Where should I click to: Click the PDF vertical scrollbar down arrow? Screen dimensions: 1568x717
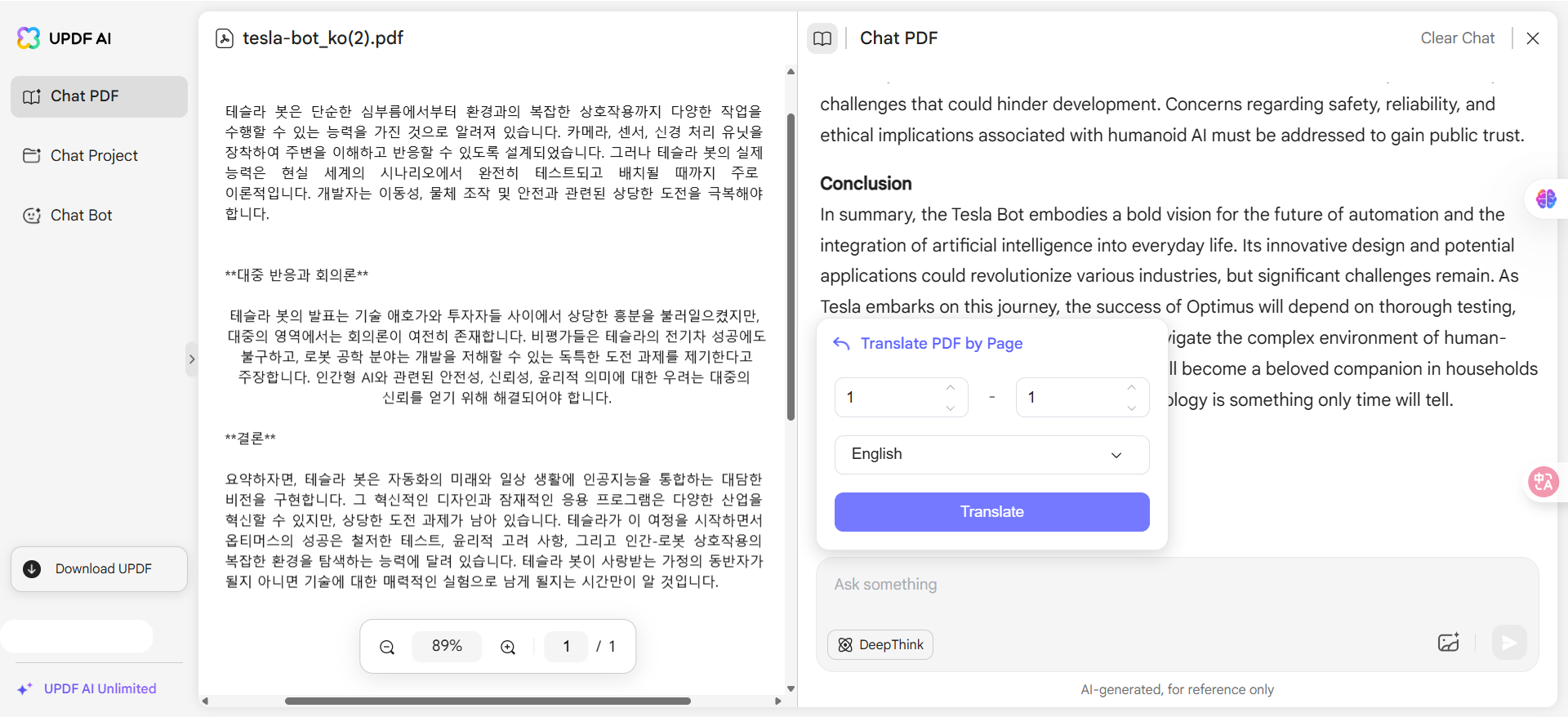(791, 688)
